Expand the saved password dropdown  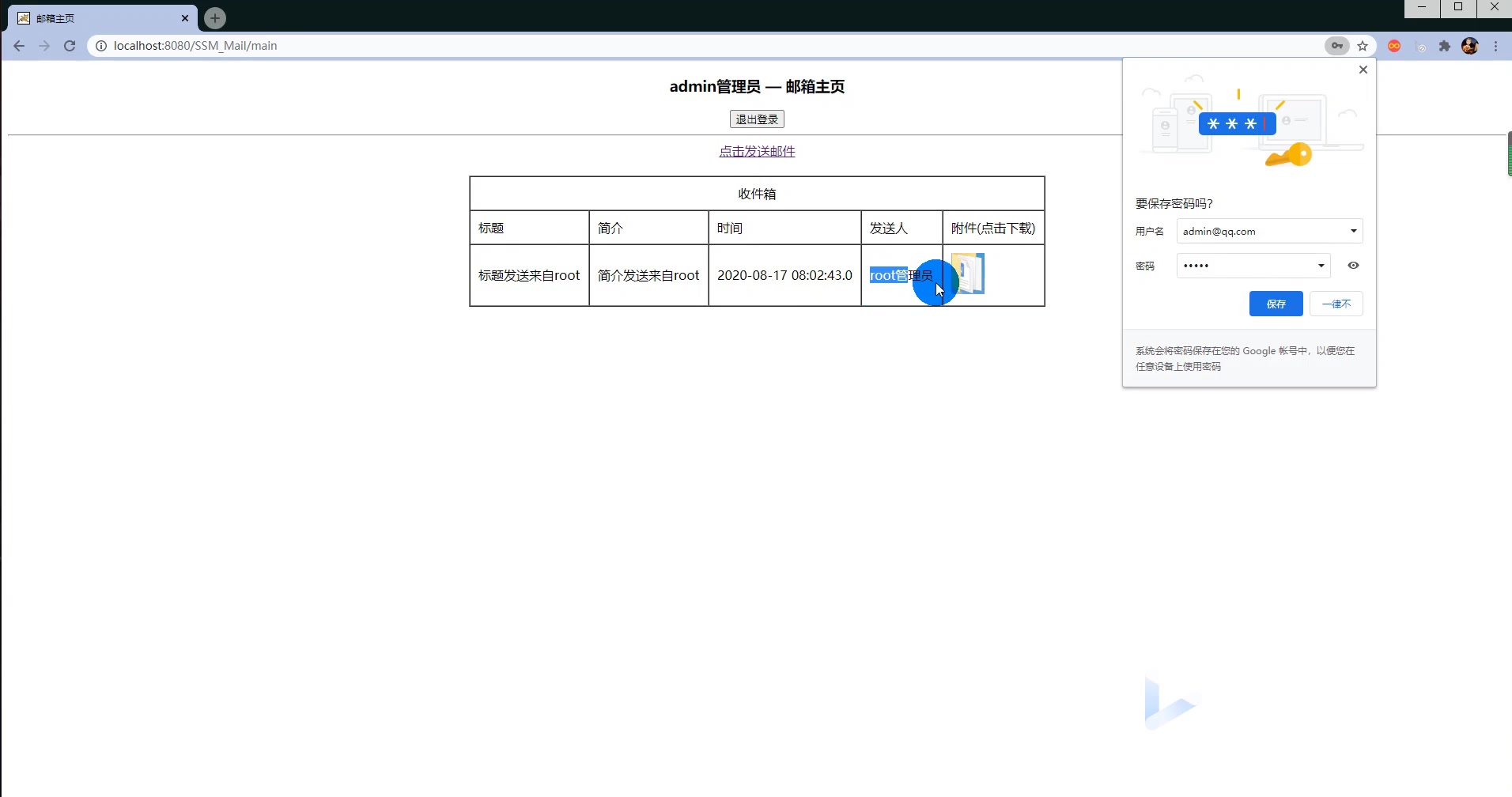[x=1321, y=265]
